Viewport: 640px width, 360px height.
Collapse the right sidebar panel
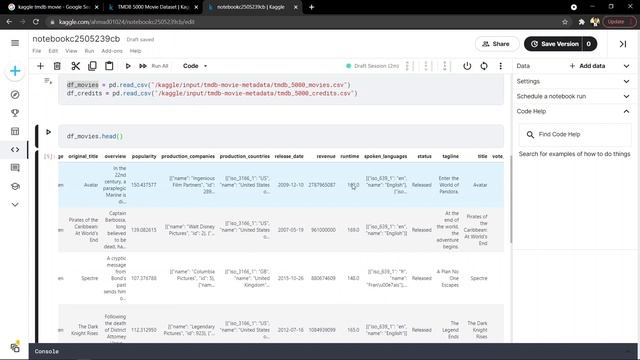622,44
